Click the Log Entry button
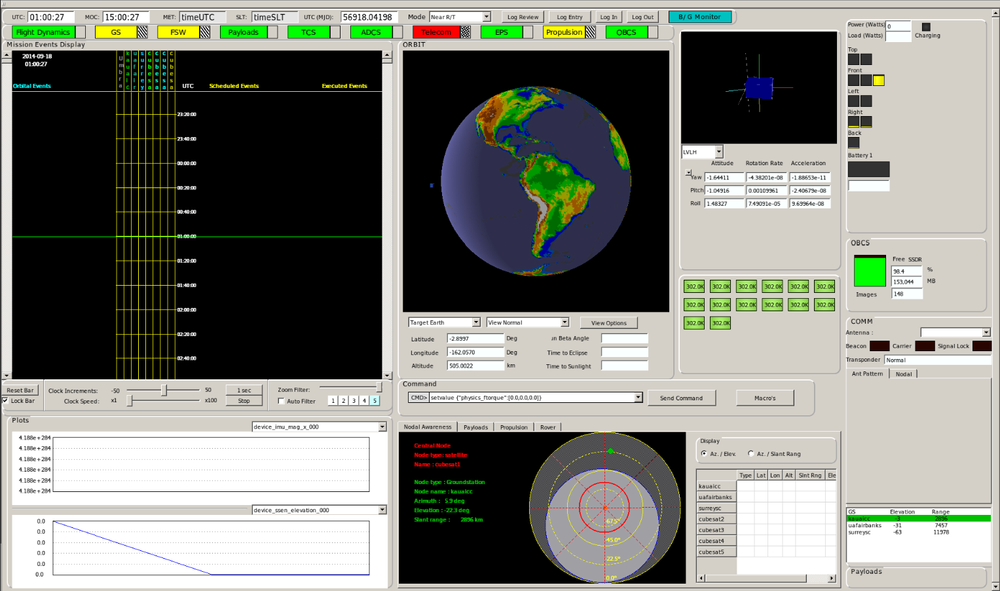 click(570, 17)
